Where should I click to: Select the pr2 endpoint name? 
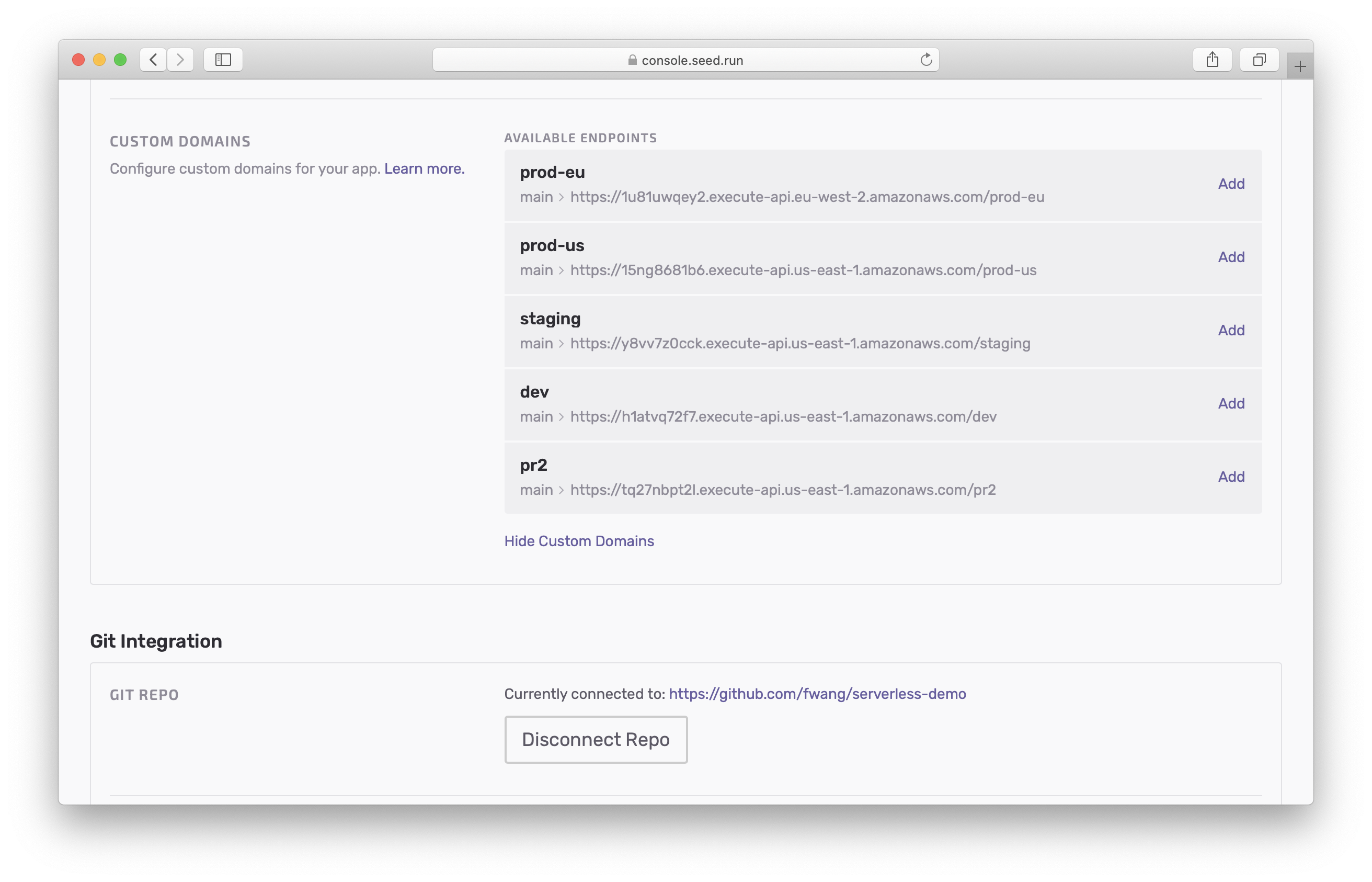coord(533,466)
